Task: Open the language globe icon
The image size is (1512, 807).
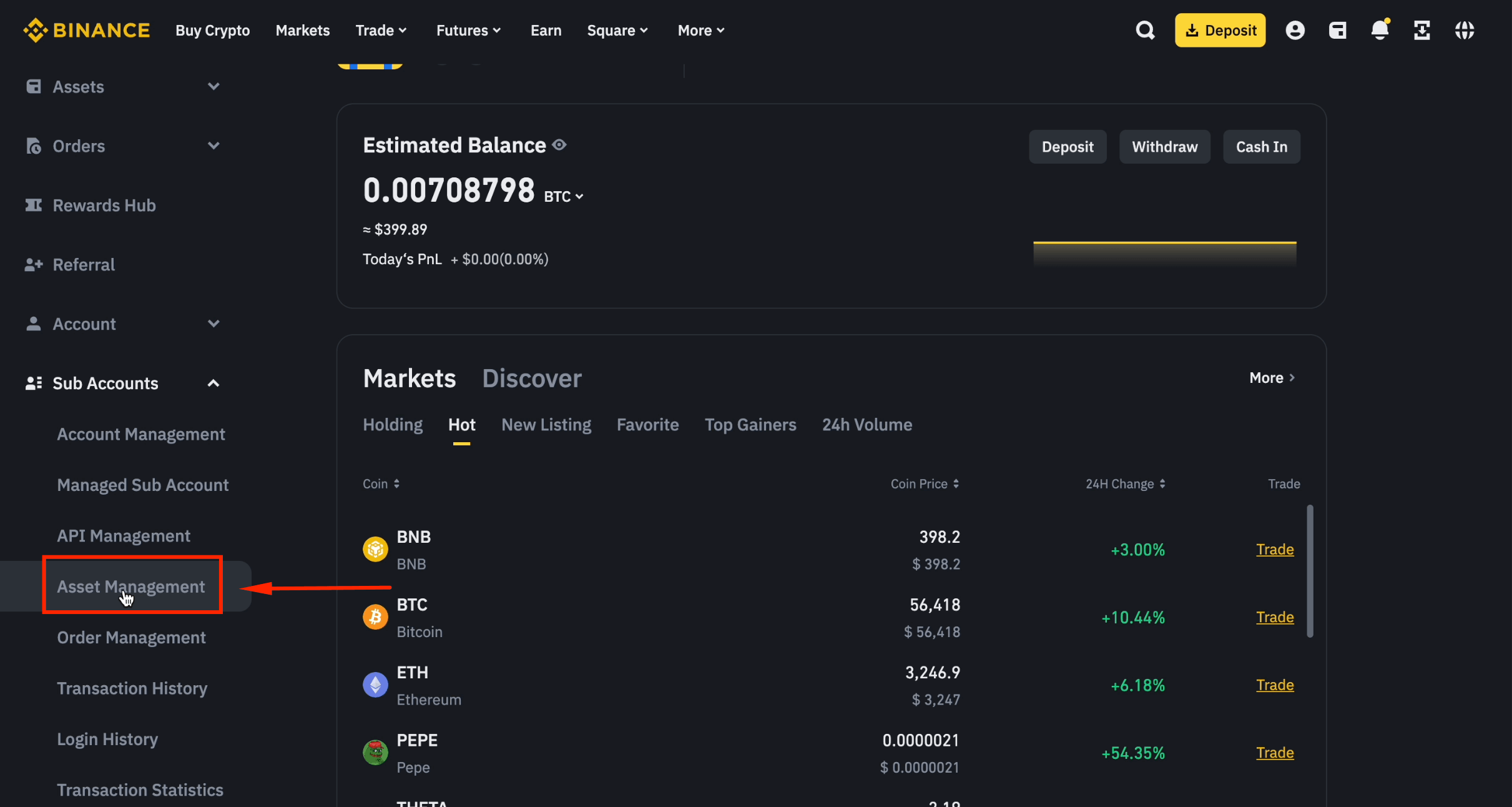Action: click(x=1465, y=29)
